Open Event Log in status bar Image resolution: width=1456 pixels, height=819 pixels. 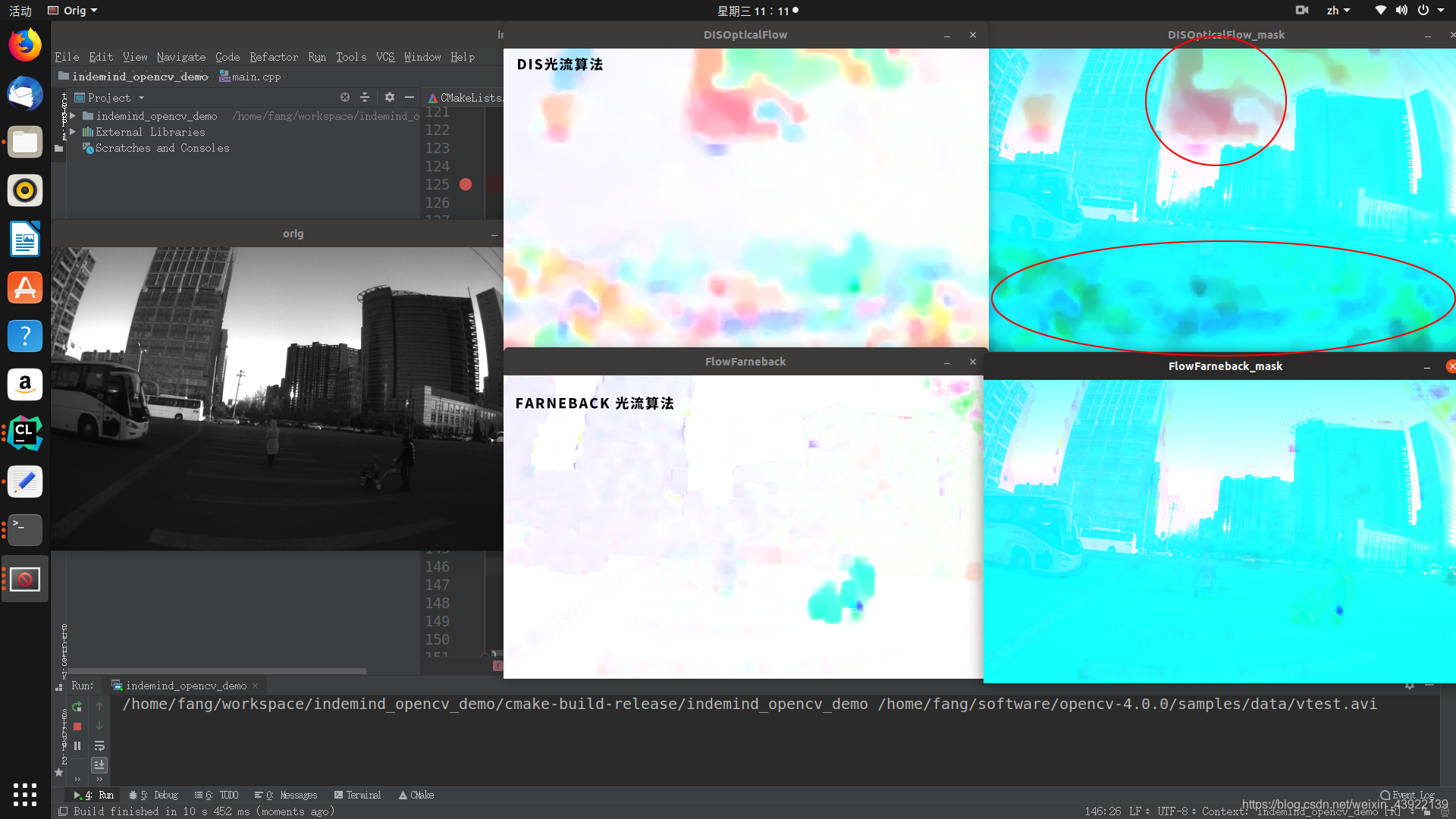(x=1407, y=795)
